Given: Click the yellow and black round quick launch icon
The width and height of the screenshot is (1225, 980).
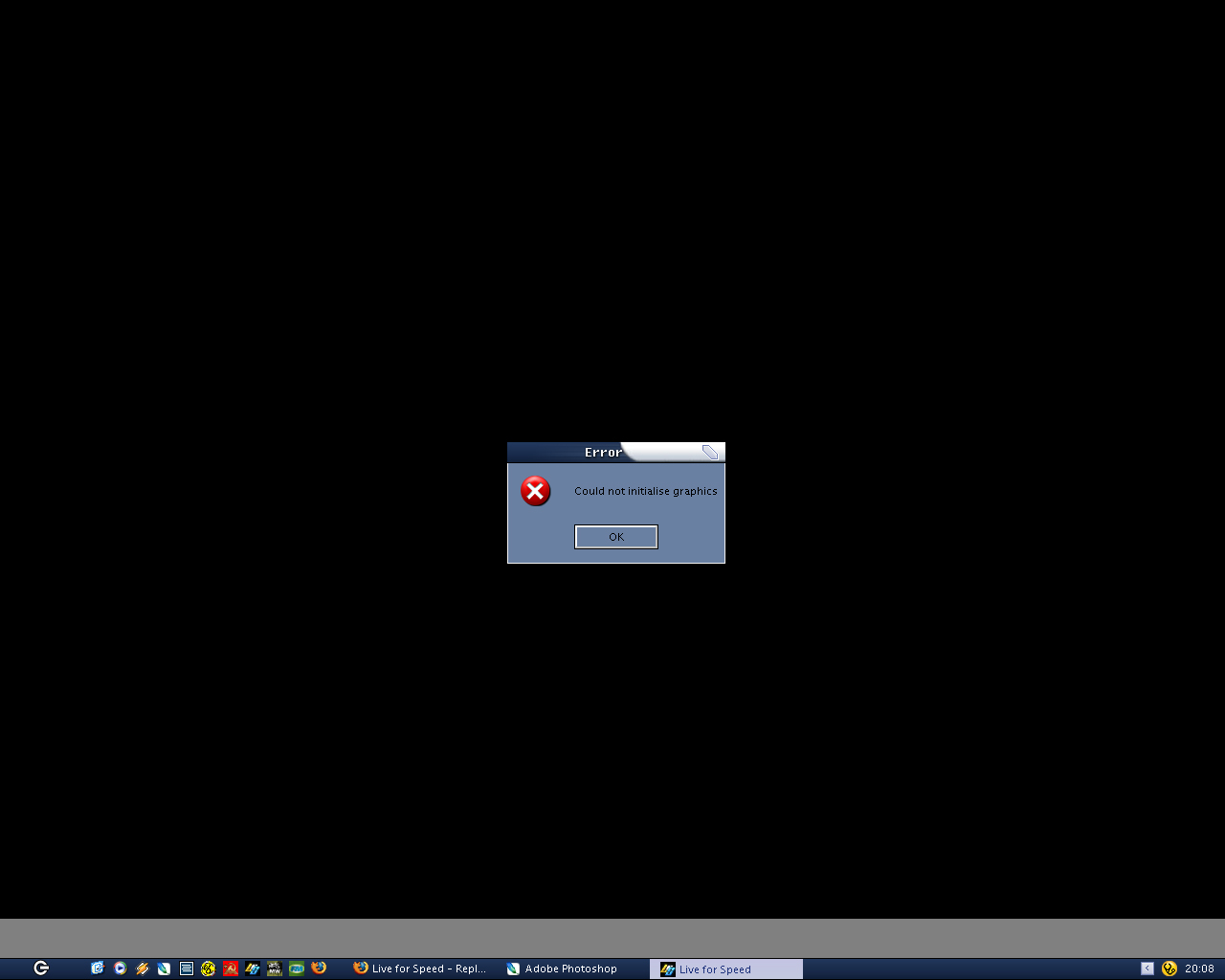Looking at the screenshot, I should [209, 969].
